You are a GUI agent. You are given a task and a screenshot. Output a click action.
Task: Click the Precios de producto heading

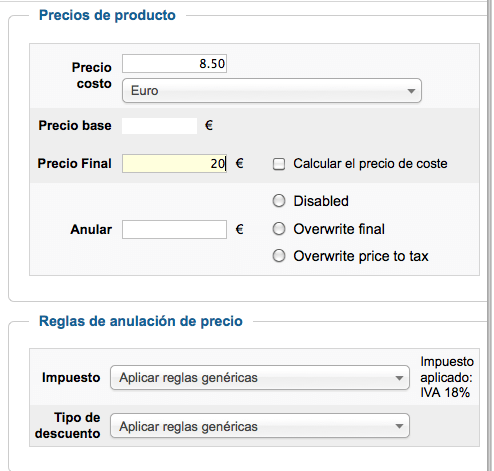pyautogui.click(x=107, y=15)
